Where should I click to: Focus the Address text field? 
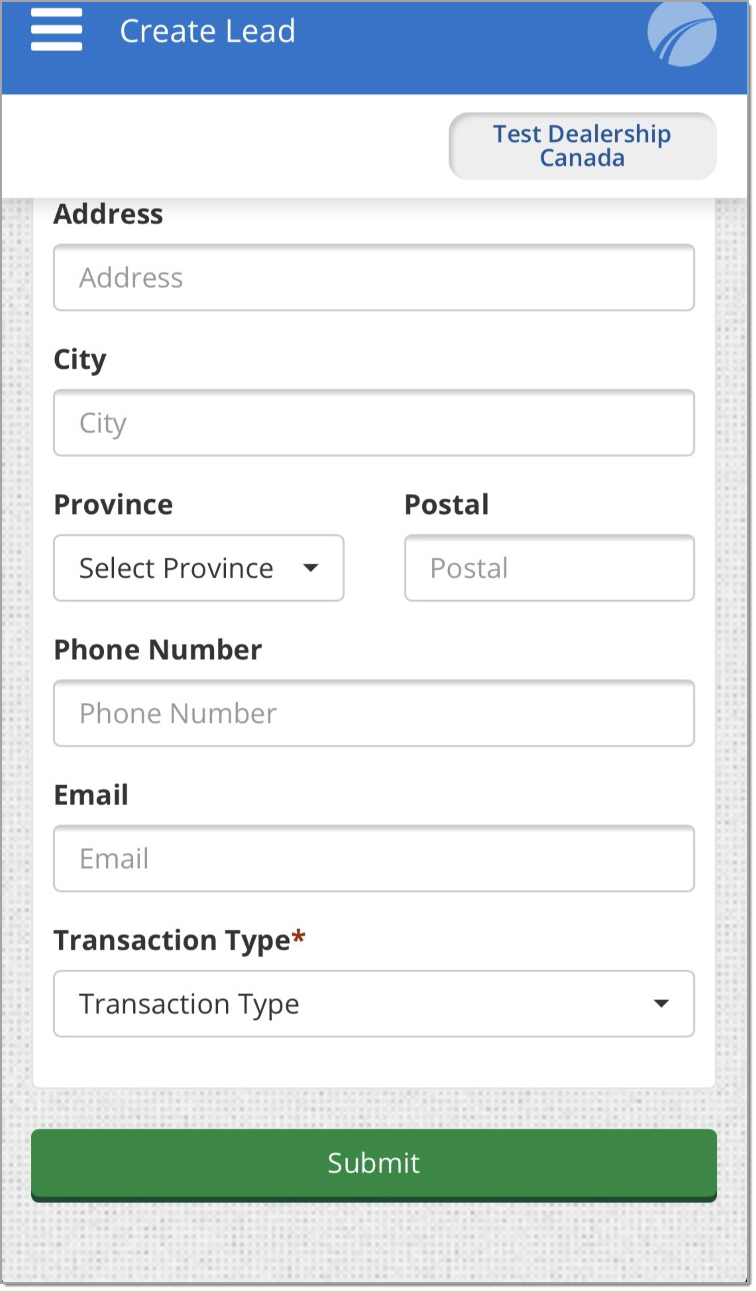click(374, 277)
